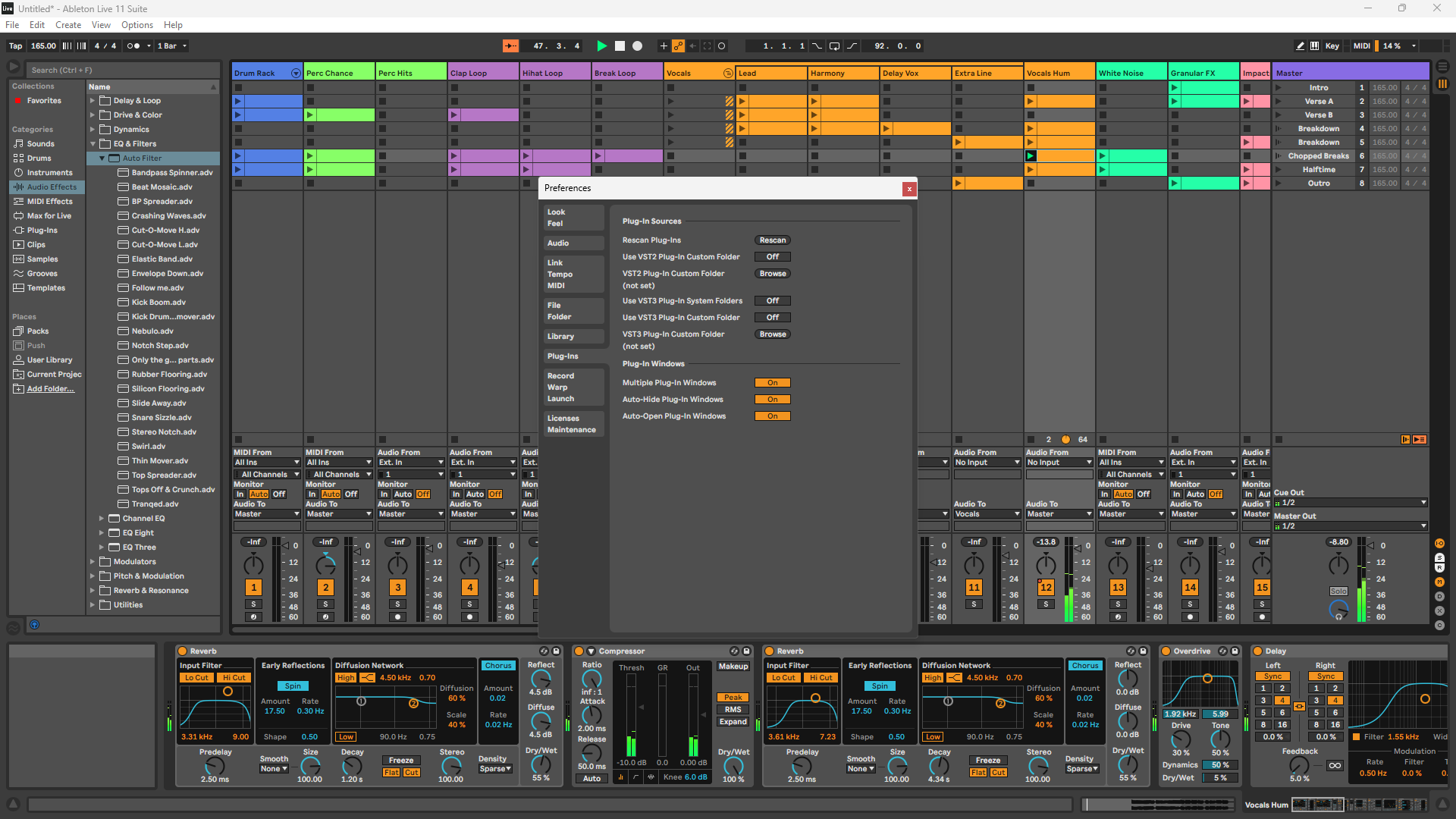Viewport: 1456px width, 819px height.
Task: Toggle Auto-Hide Plug-In Windows setting
Action: coord(771,399)
